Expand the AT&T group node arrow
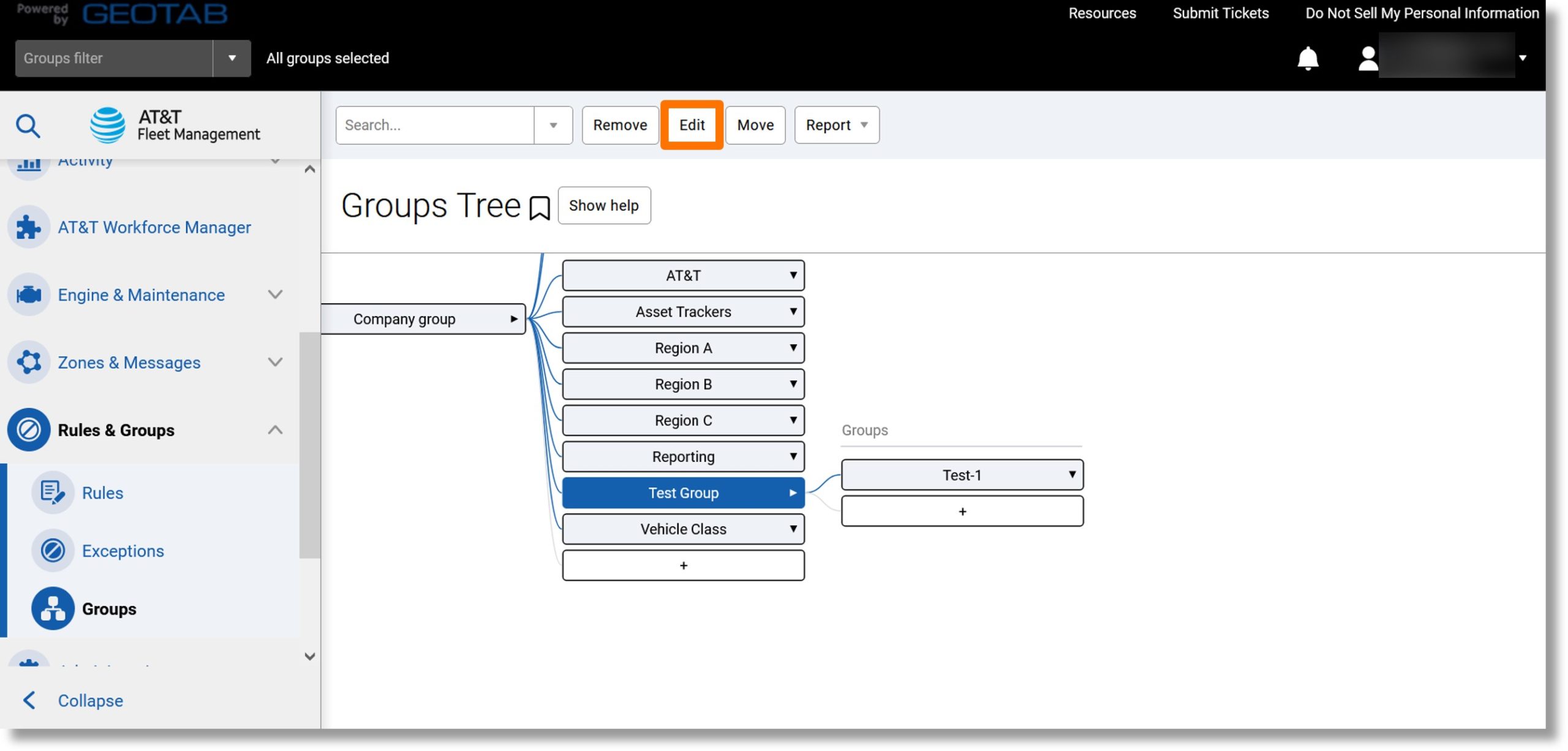The width and height of the screenshot is (1568, 751). click(793, 275)
